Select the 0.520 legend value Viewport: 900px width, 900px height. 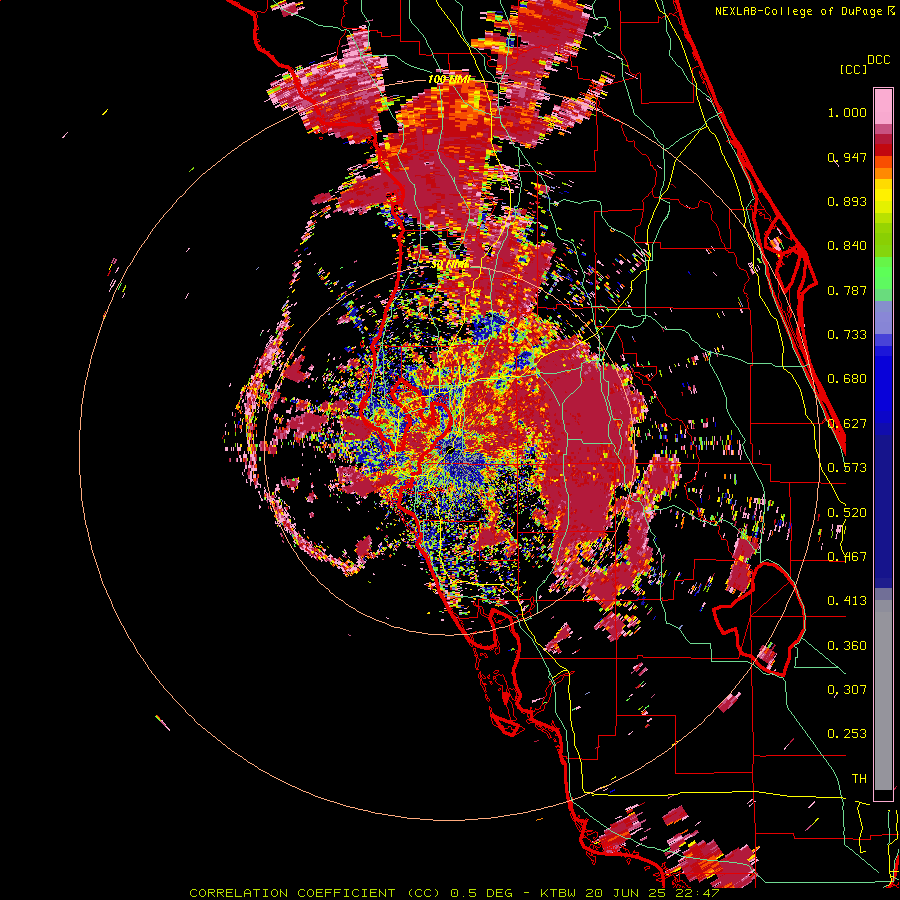point(847,513)
